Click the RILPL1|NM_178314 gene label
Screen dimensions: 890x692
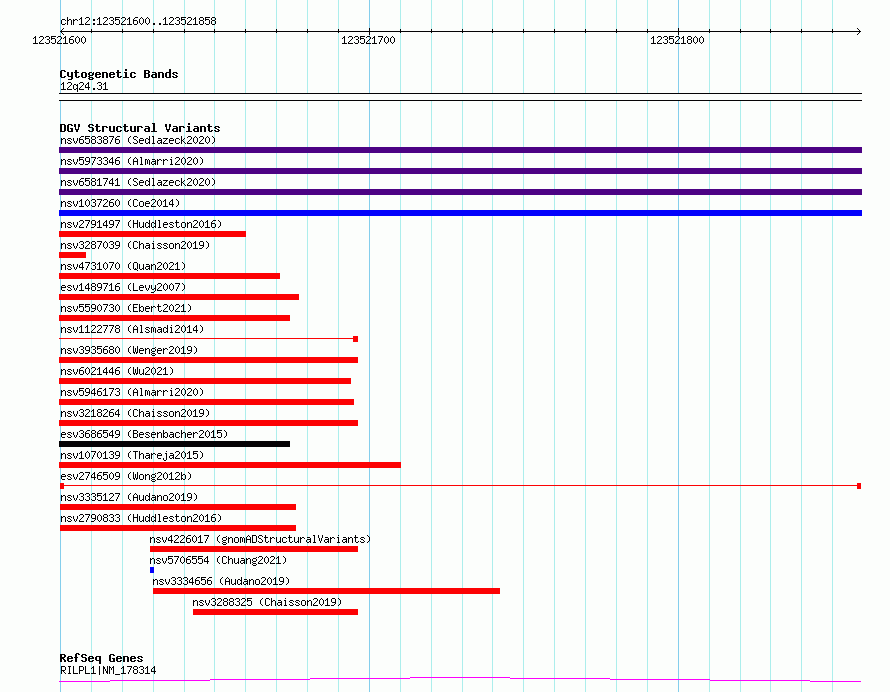pos(108,670)
